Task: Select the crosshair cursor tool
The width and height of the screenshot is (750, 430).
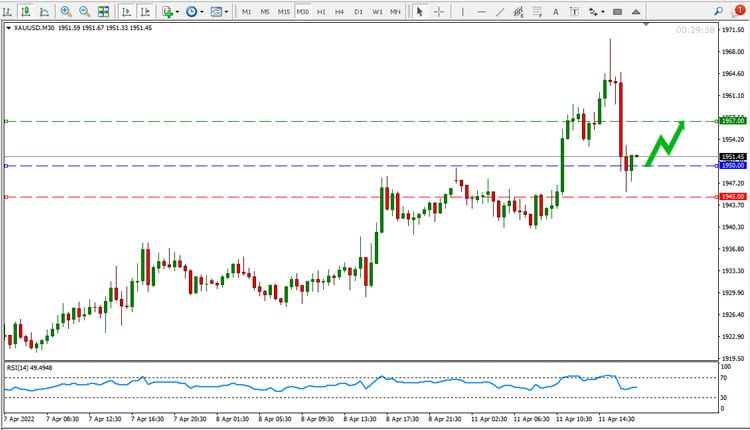Action: [x=439, y=11]
